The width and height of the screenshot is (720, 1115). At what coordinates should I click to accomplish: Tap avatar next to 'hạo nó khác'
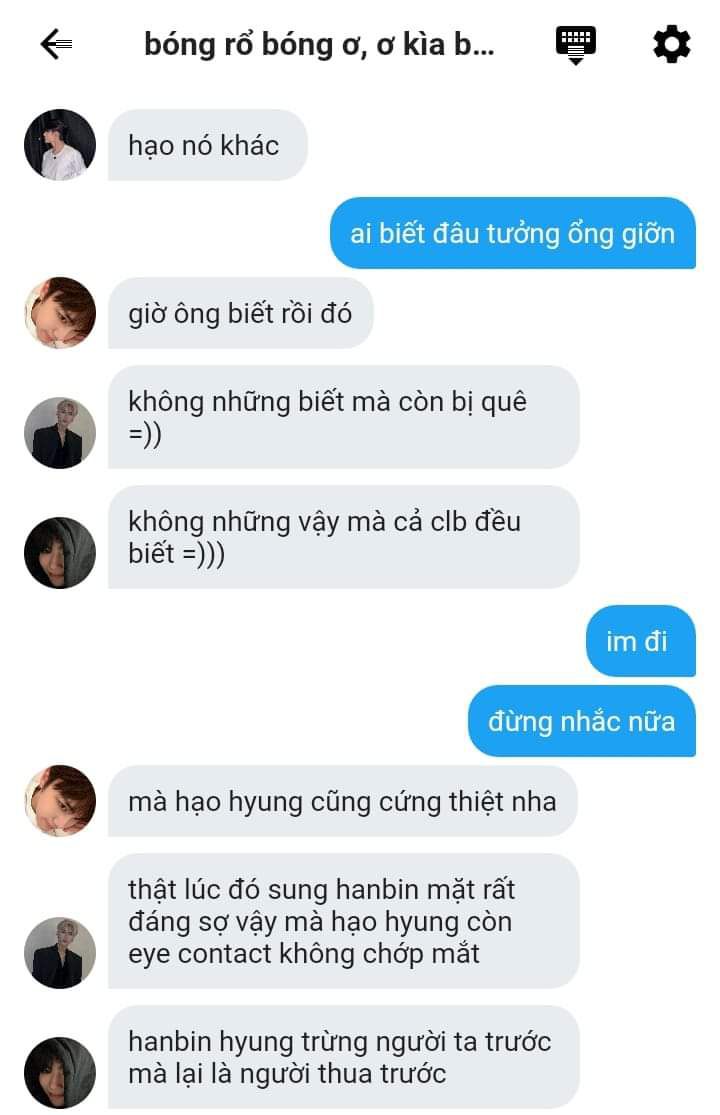(60, 144)
